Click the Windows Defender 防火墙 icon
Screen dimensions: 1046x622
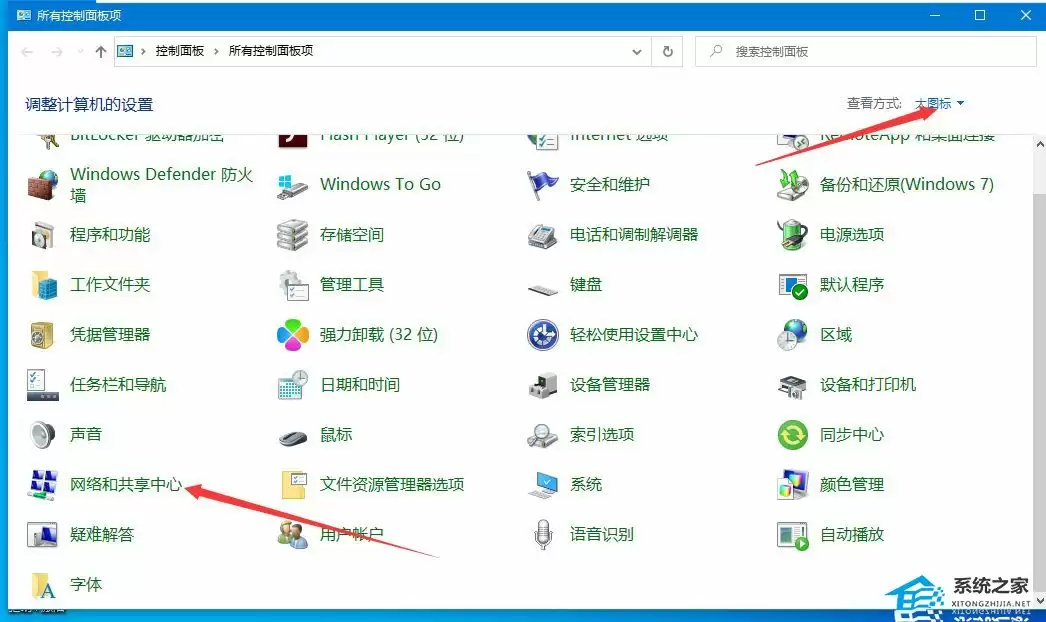pyautogui.click(x=43, y=185)
